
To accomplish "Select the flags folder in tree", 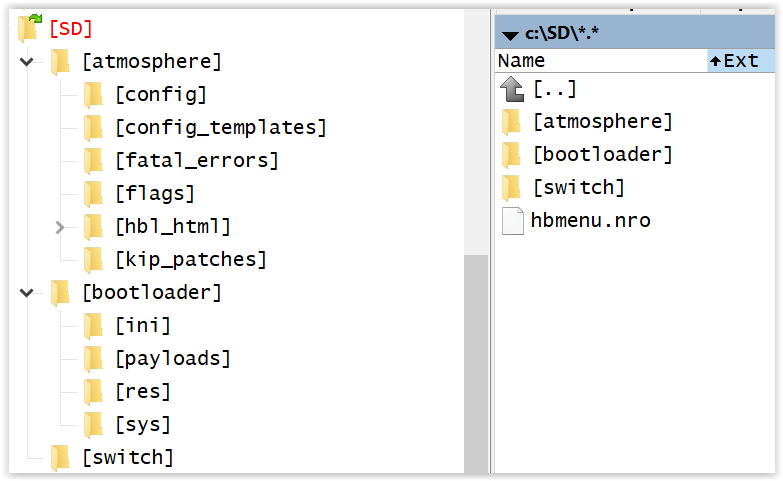I will [x=155, y=194].
